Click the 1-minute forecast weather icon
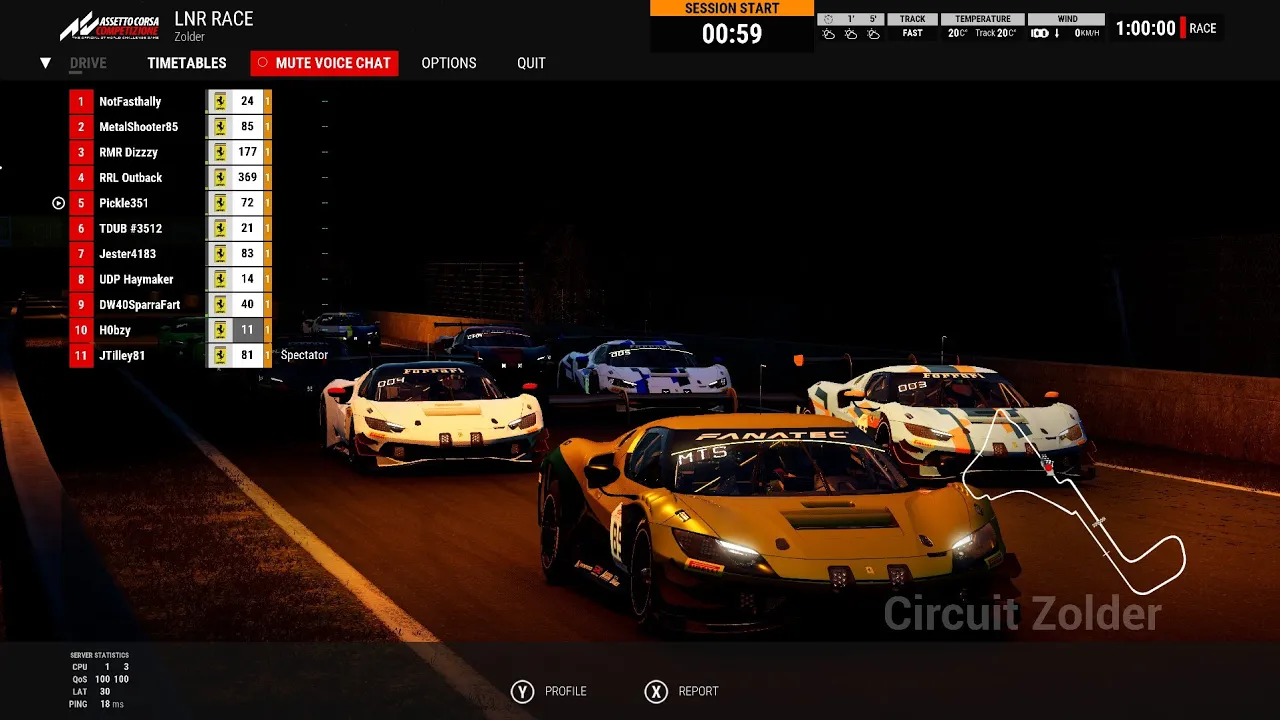This screenshot has width=1280, height=720. click(x=851, y=34)
